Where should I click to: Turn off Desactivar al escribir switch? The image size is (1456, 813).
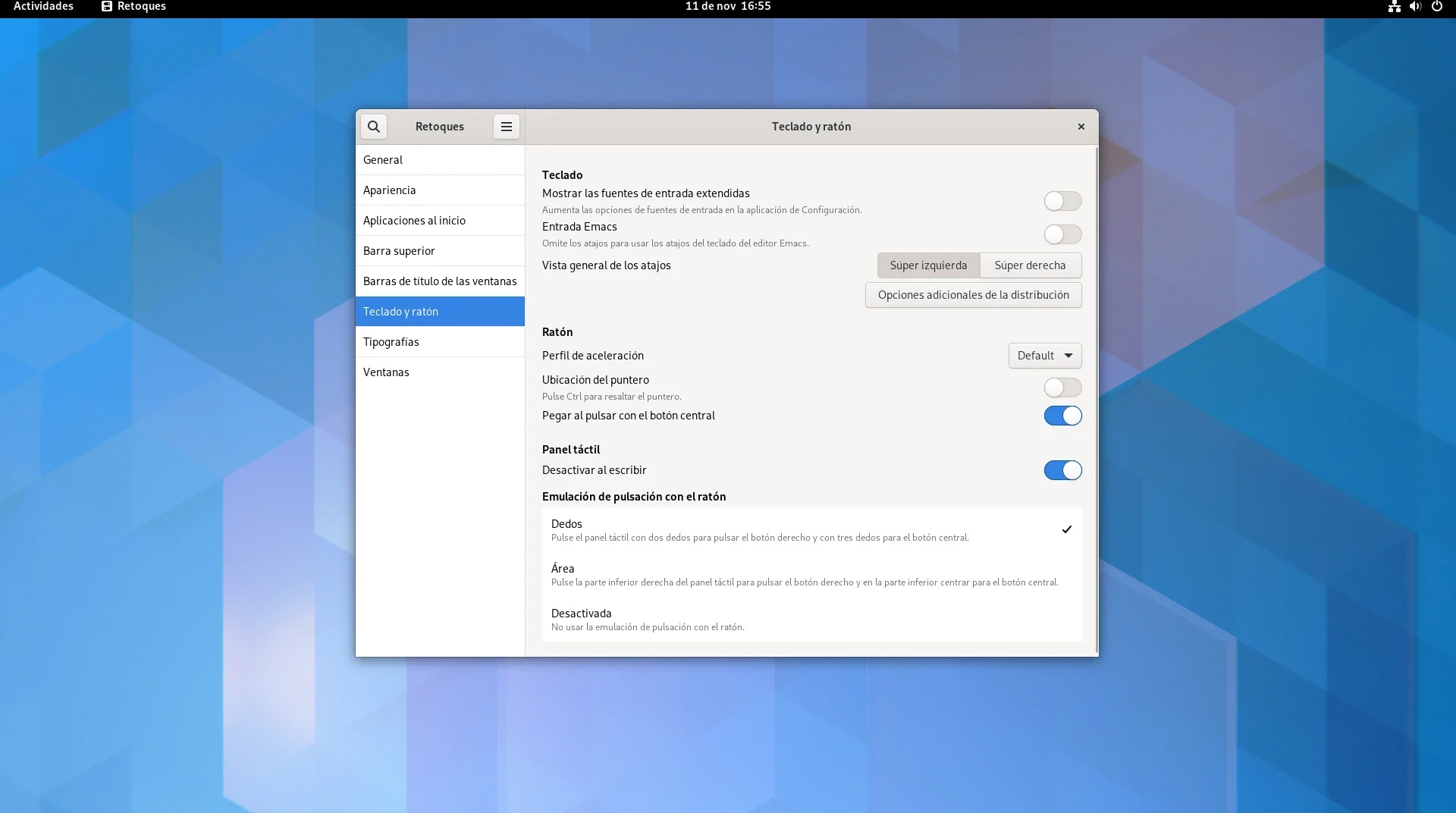pos(1062,470)
